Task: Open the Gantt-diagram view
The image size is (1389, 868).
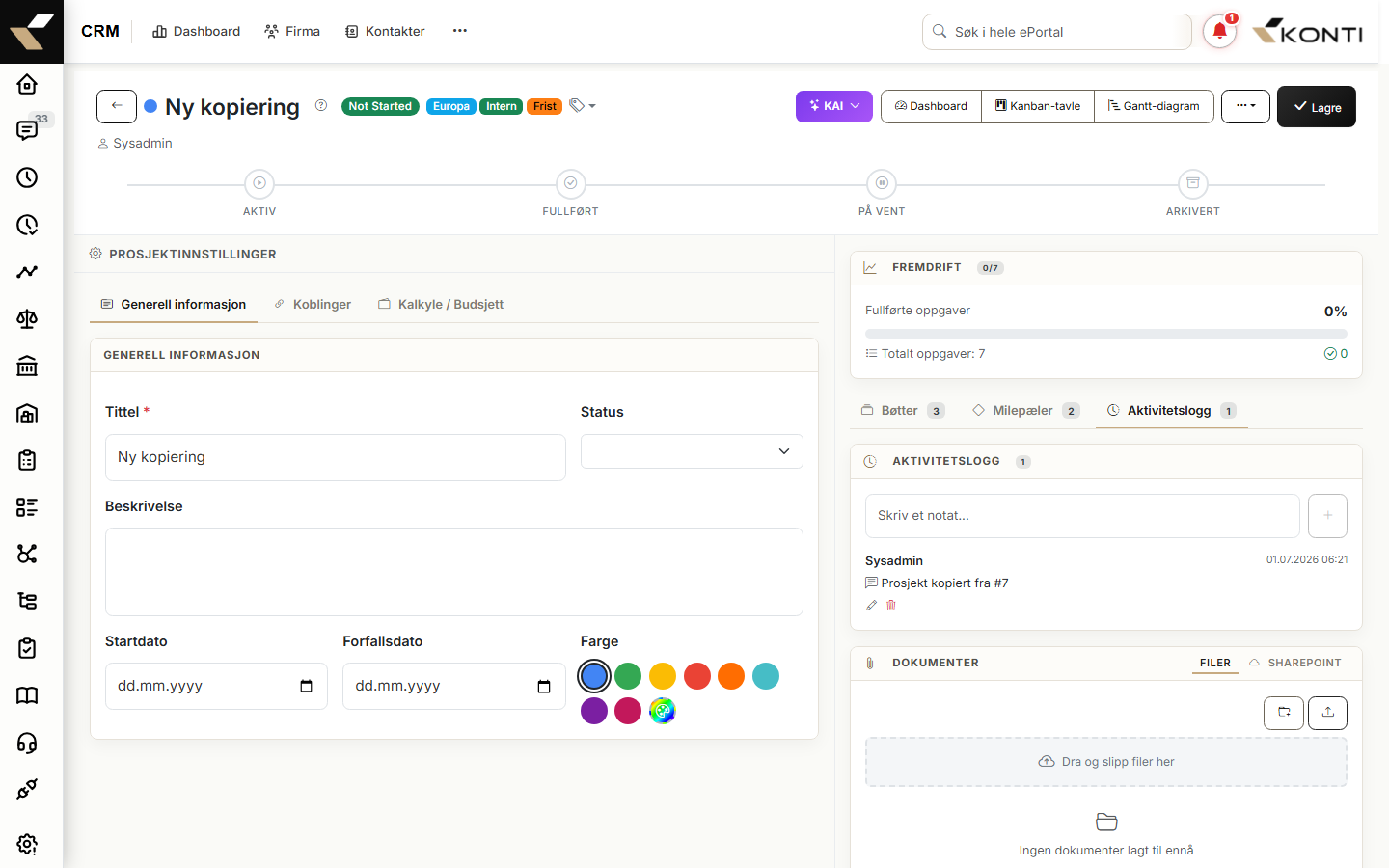Action: tap(1154, 106)
